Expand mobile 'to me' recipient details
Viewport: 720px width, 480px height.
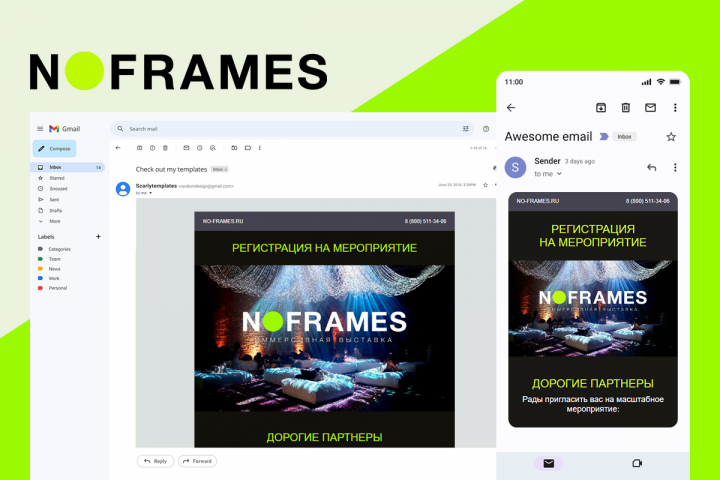click(x=559, y=174)
